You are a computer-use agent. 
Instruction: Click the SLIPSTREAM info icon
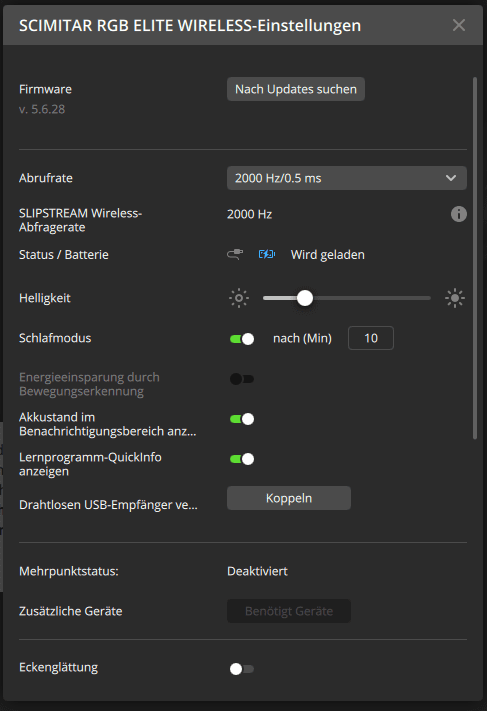point(458,214)
